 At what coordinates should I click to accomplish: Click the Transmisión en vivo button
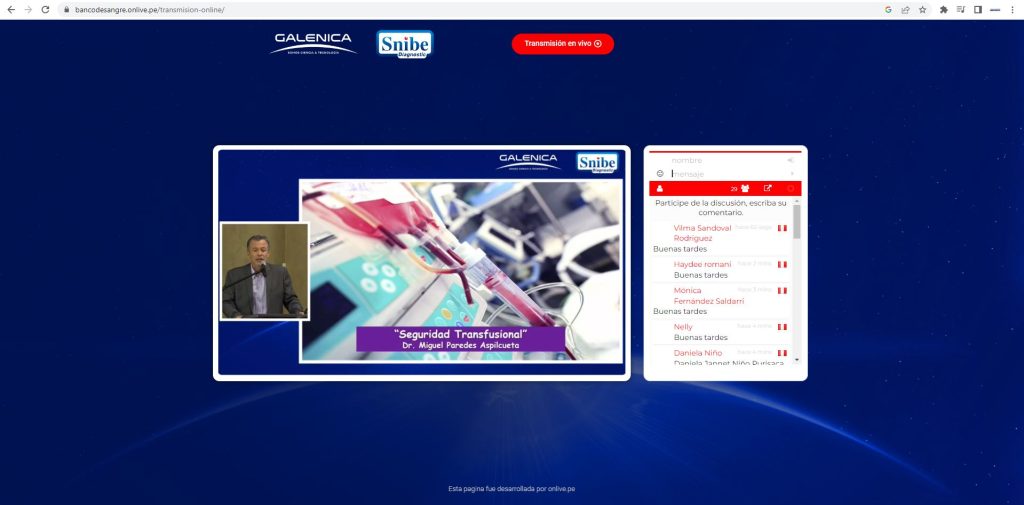562,44
